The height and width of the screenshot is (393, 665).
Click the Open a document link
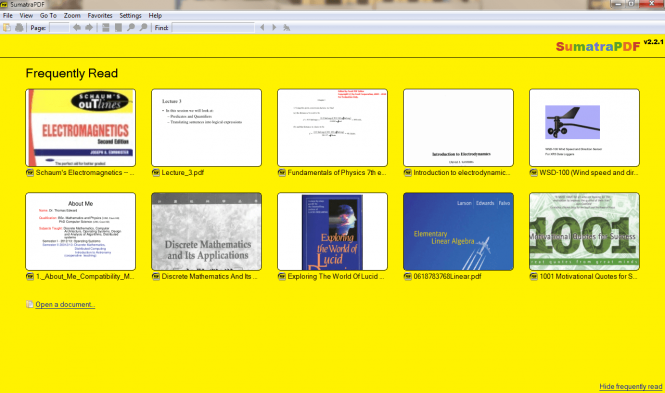[65, 304]
